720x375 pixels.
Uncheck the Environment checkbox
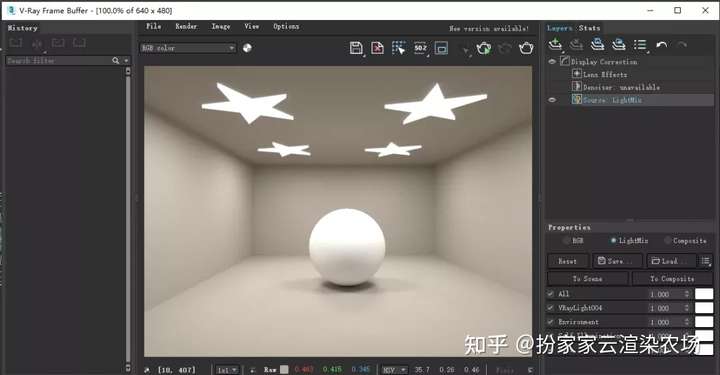point(551,322)
